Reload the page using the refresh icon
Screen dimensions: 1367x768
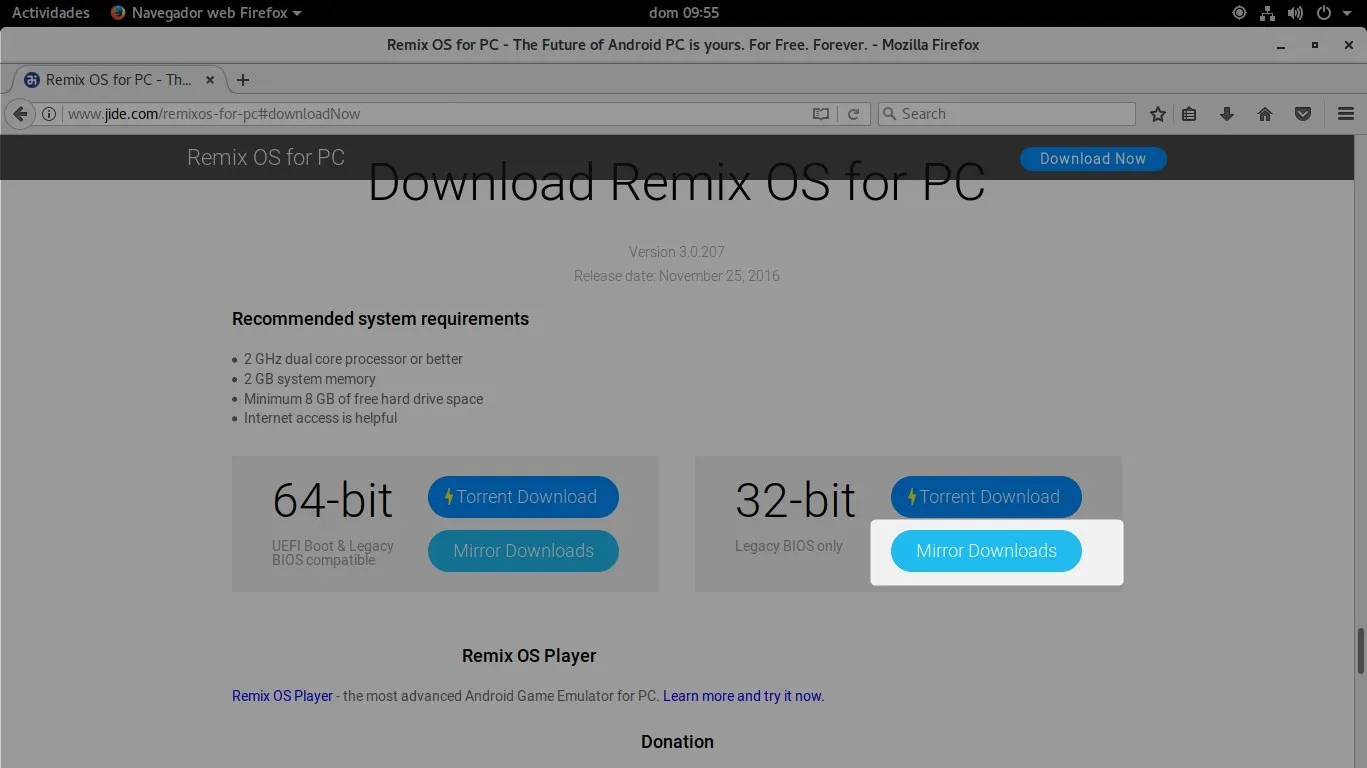point(853,113)
